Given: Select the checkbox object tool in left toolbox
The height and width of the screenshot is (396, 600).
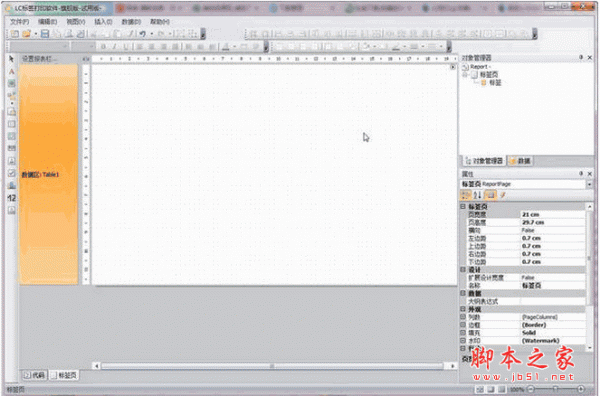Looking at the screenshot, I should click(11, 173).
